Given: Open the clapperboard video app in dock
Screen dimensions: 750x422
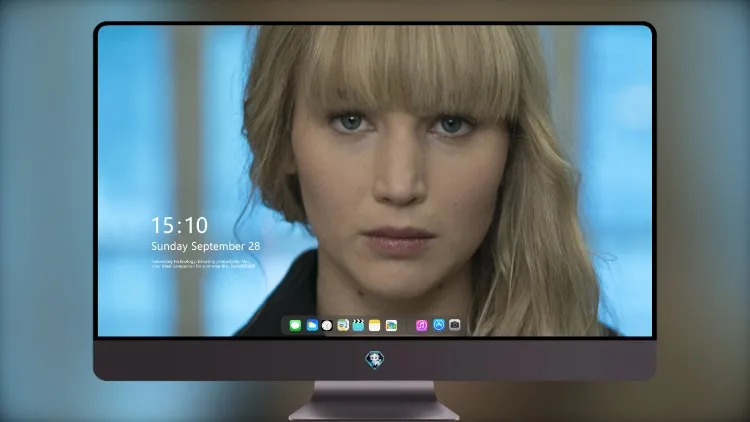Looking at the screenshot, I should [x=358, y=325].
